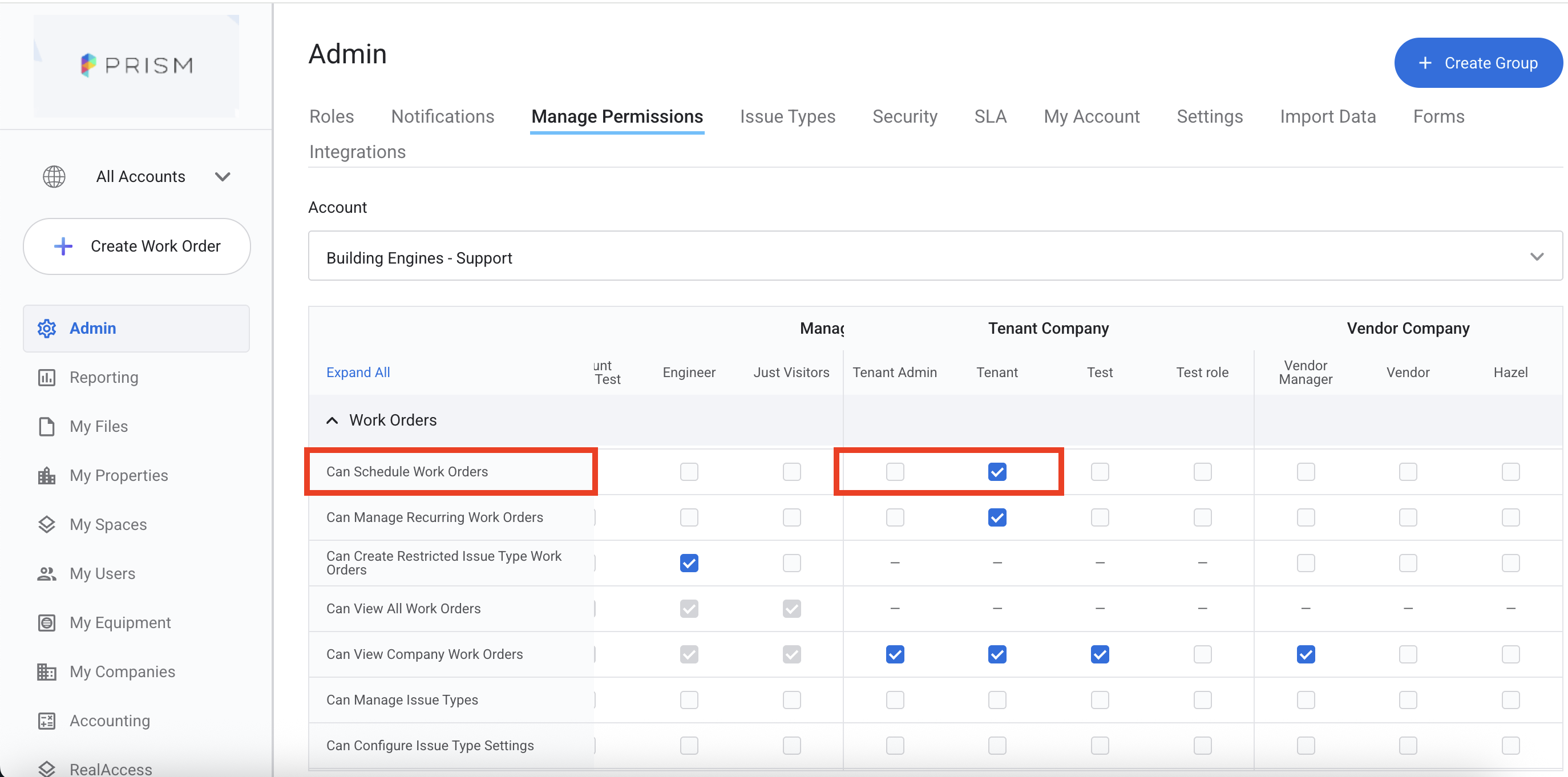Switch to the Roles tab

pyautogui.click(x=332, y=116)
